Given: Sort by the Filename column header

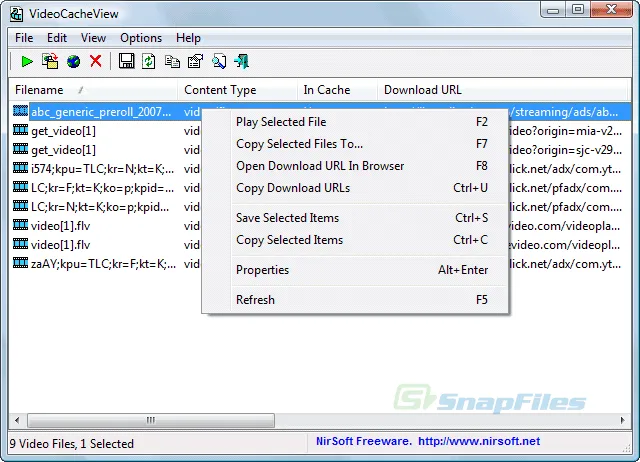Looking at the screenshot, I should coord(93,90).
